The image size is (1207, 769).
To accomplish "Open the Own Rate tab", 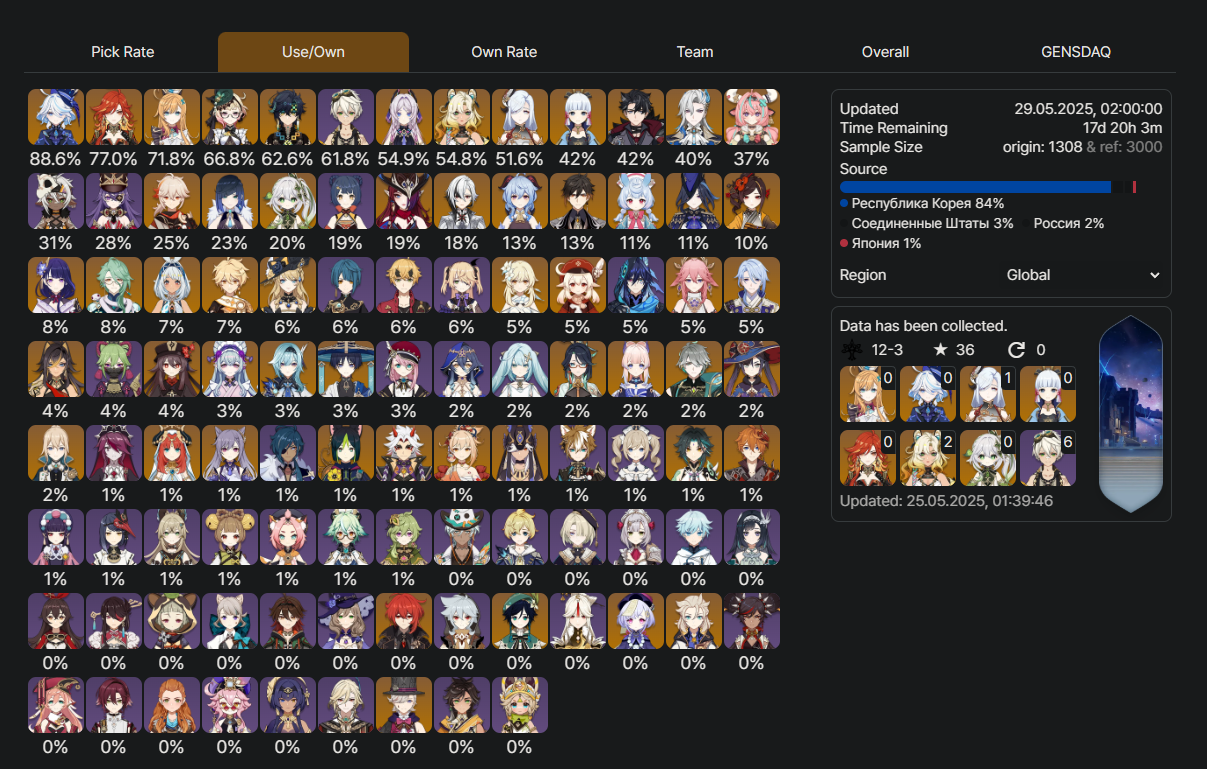I will coord(504,52).
